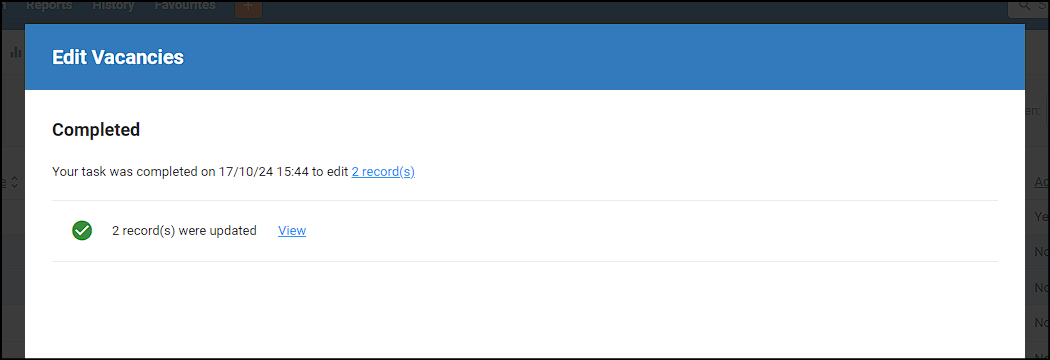Click the "2 record(s) were updated" message
Image resolution: width=1050 pixels, height=360 pixels.
[184, 231]
